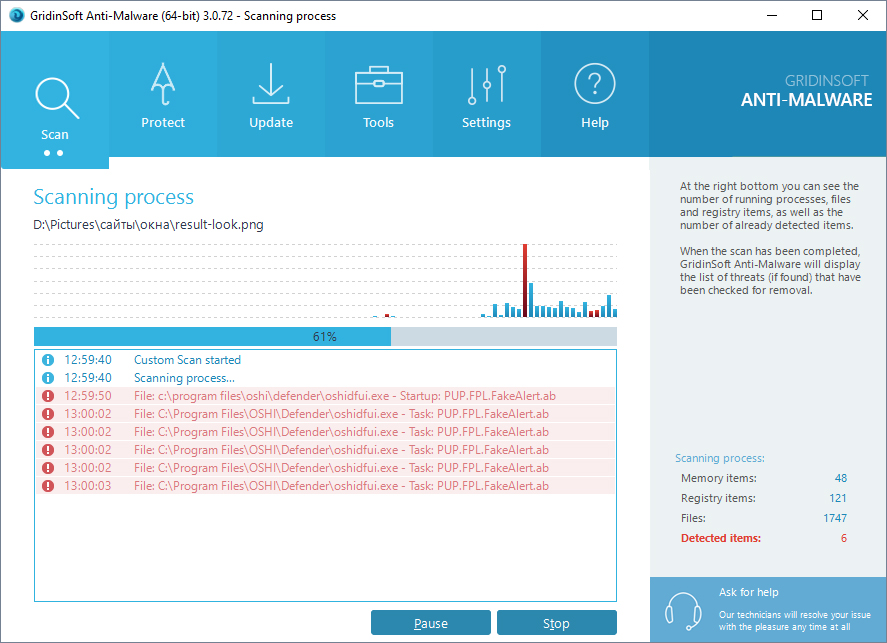This screenshot has height=643, width=887.
Task: Click the red alert icon on Startup threat row
Action: 47,396
